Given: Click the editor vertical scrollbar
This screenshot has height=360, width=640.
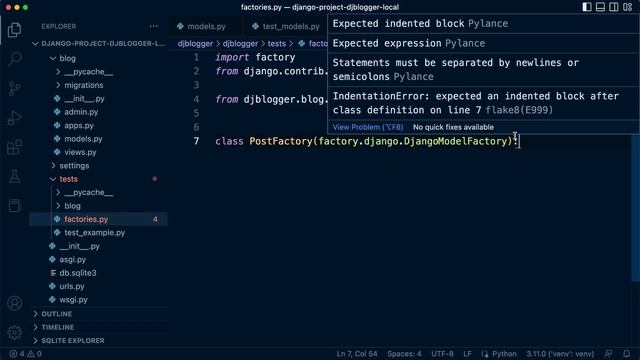Looking at the screenshot, I should 636,208.
